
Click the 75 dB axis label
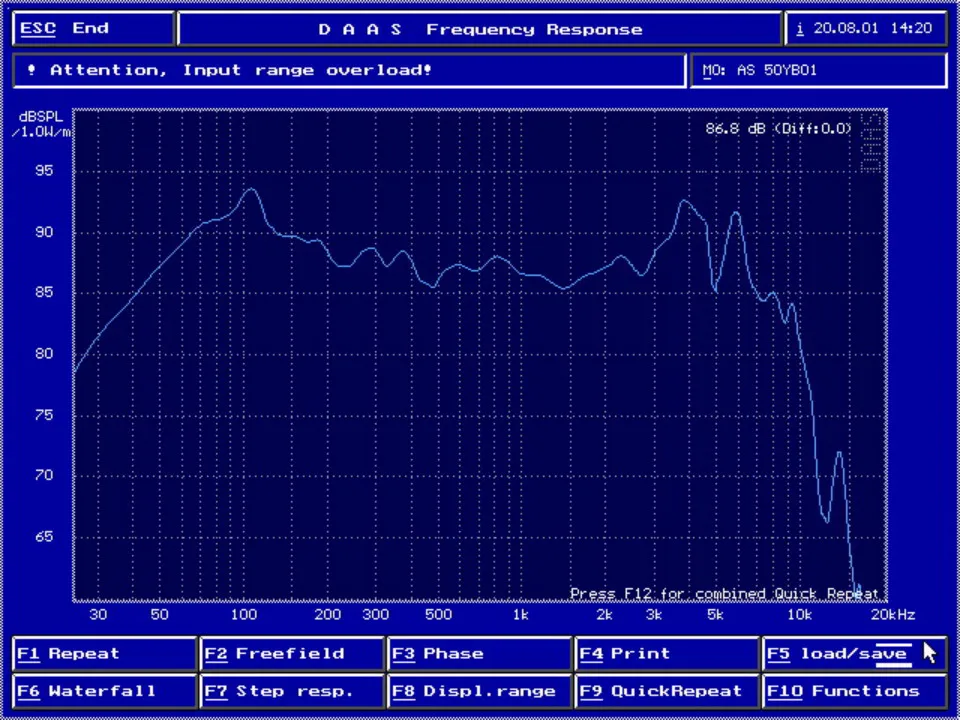click(x=44, y=414)
